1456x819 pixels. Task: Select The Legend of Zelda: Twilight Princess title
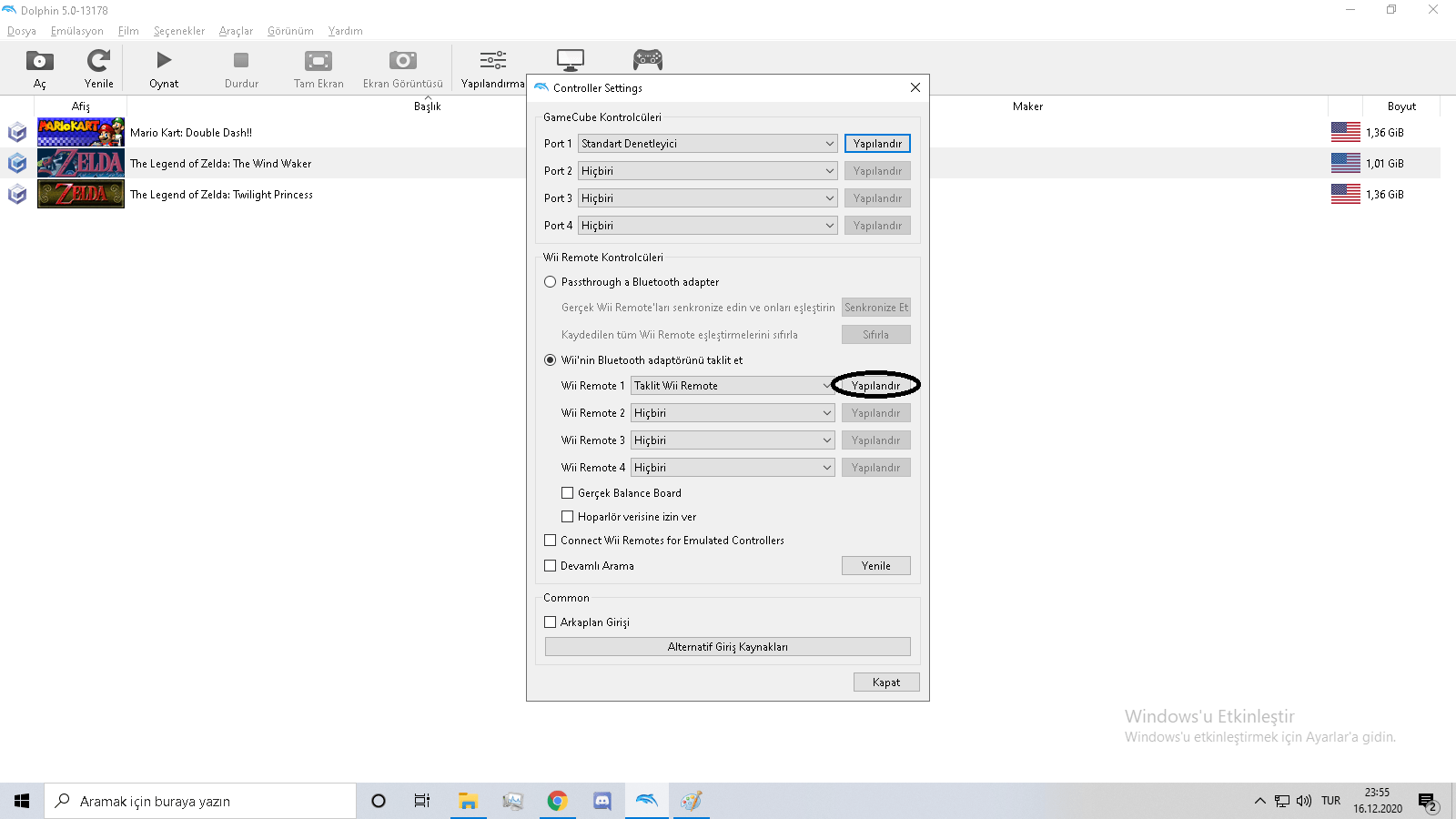[x=221, y=195]
